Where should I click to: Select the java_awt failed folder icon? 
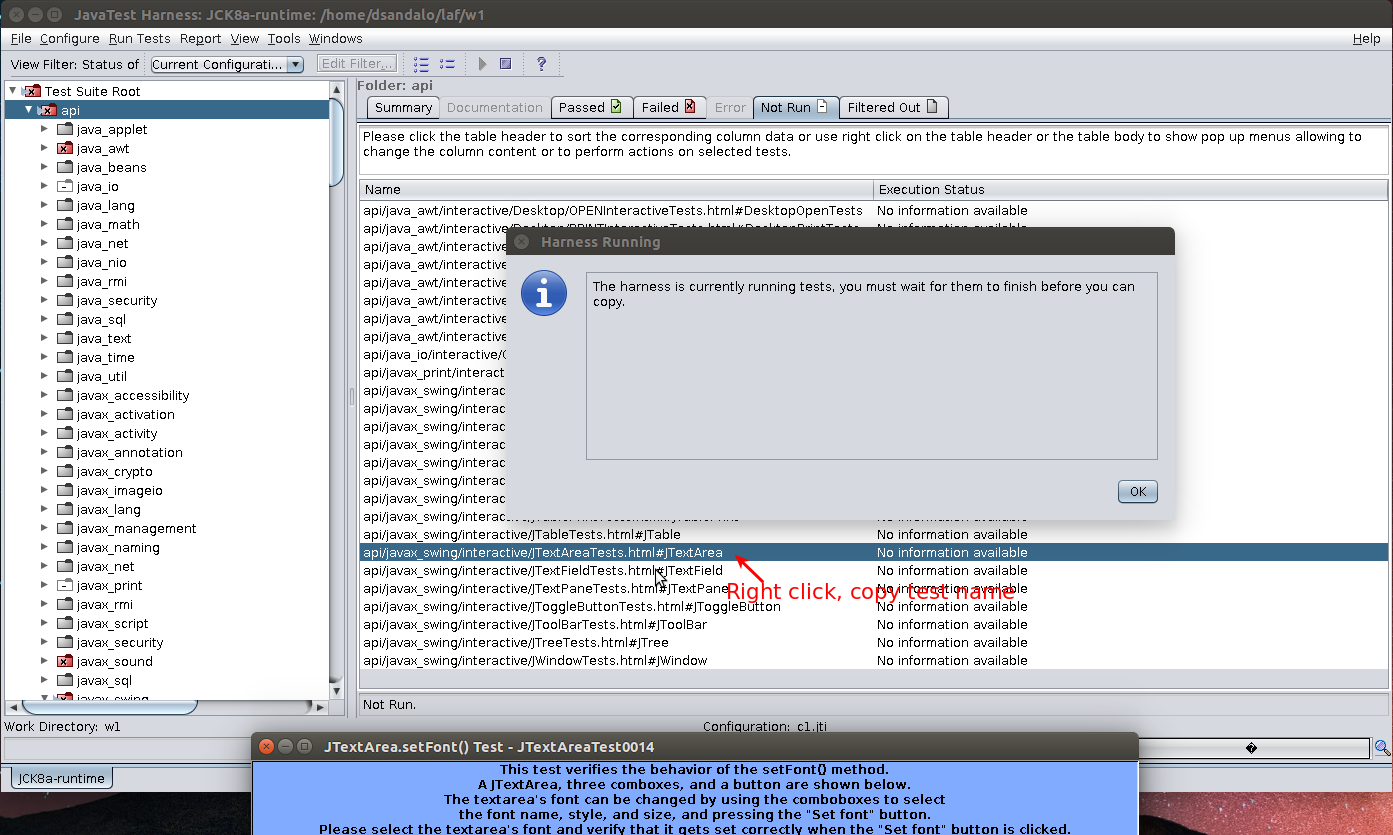pos(65,149)
